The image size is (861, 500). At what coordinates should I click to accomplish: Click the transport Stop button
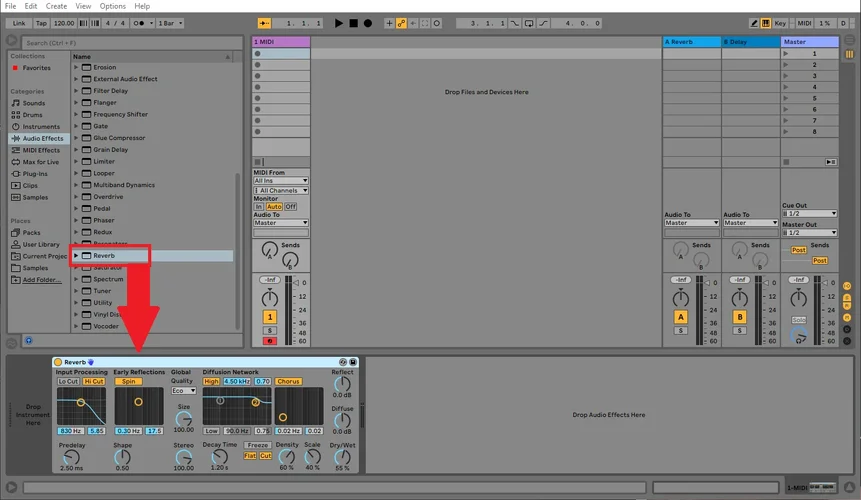pyautogui.click(x=353, y=23)
